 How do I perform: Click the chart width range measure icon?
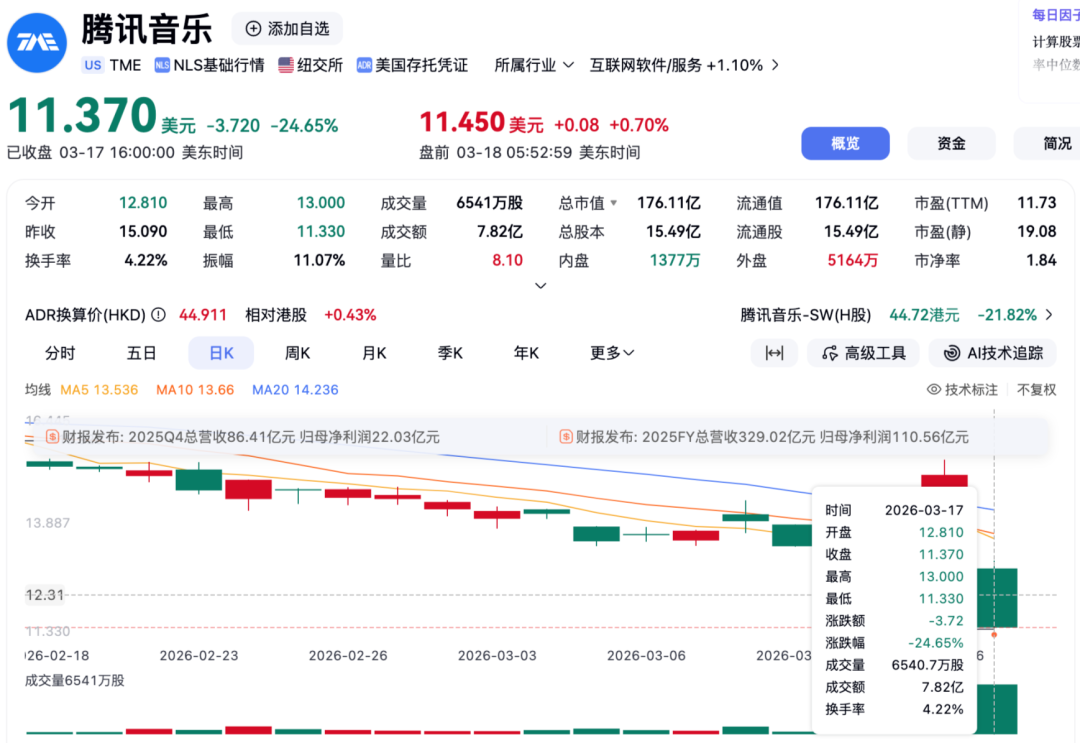tap(774, 353)
